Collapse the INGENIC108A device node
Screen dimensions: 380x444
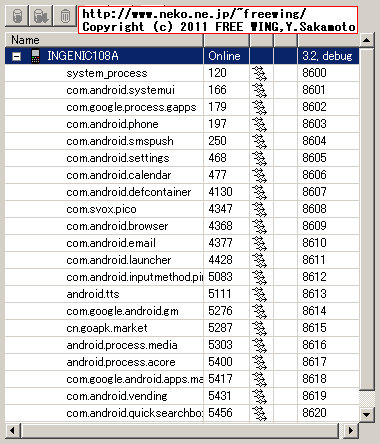[x=16, y=56]
